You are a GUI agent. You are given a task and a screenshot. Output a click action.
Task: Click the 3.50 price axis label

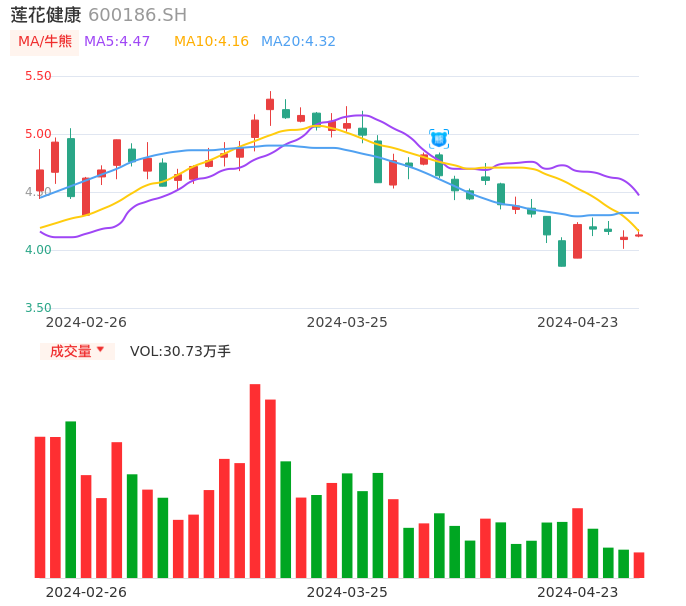(38, 308)
